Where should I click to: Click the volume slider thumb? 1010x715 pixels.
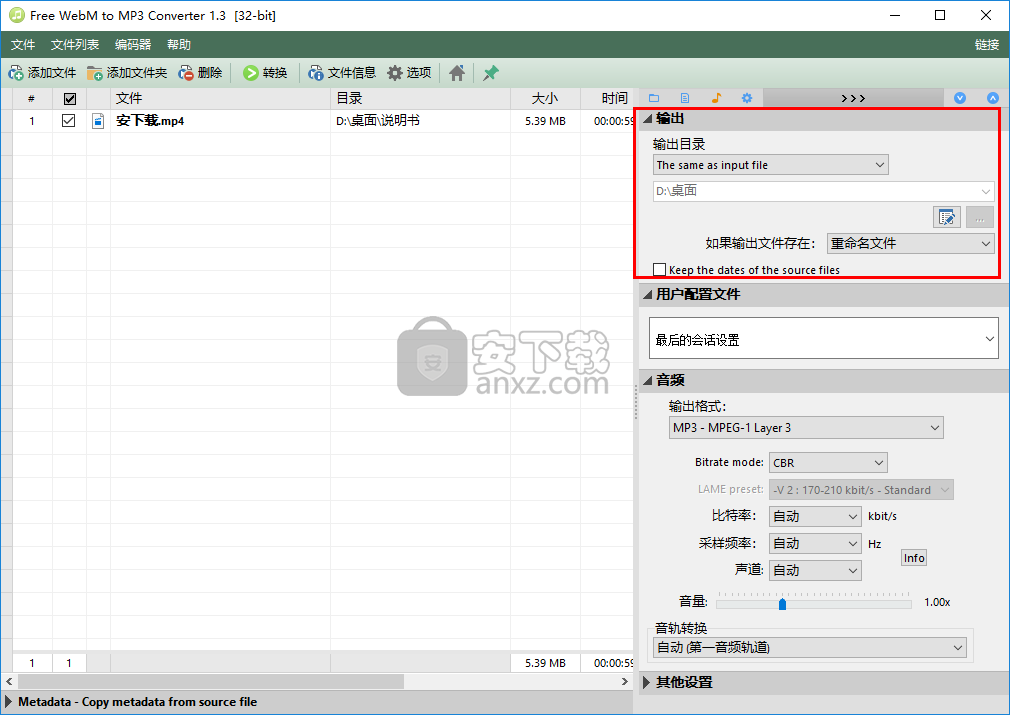tap(783, 604)
